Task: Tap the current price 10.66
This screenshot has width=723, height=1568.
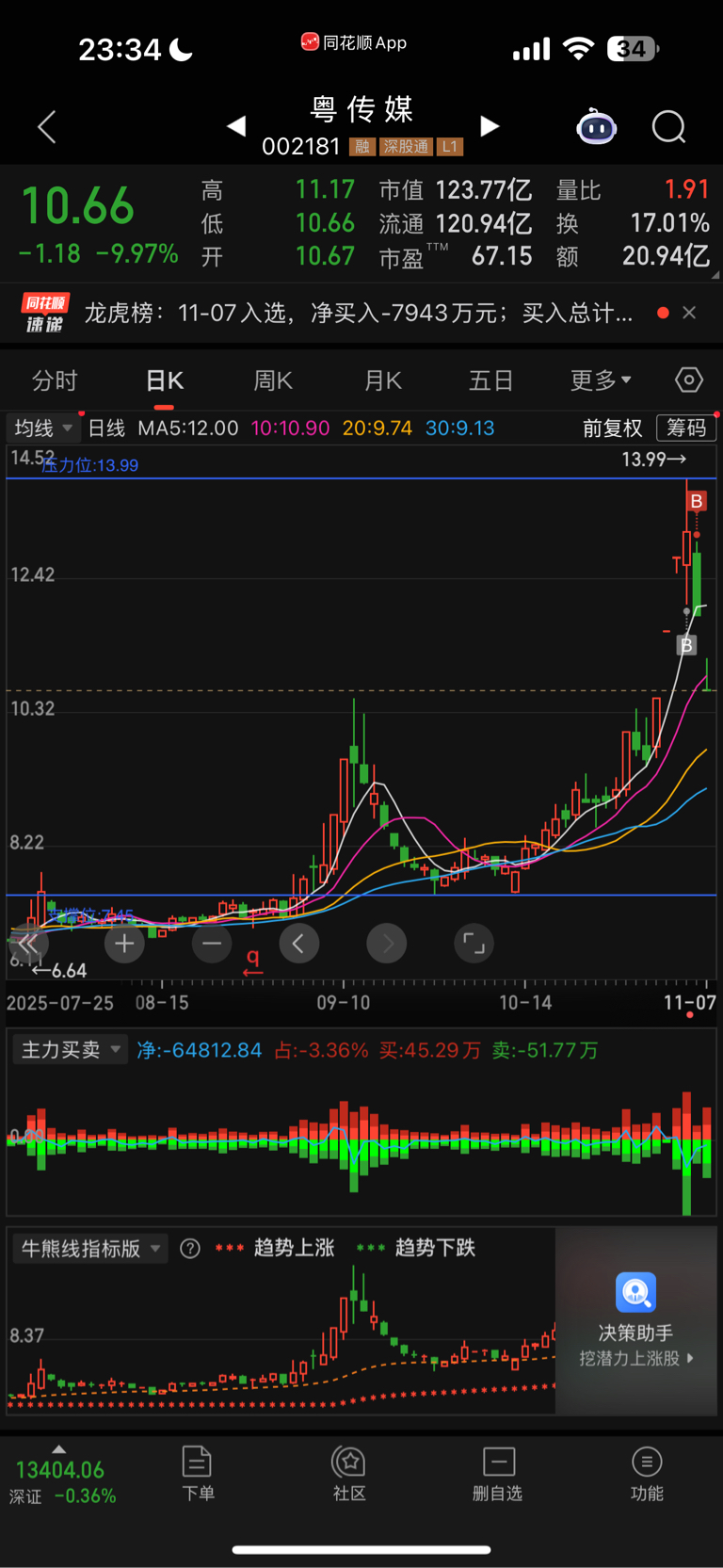Action: click(78, 205)
